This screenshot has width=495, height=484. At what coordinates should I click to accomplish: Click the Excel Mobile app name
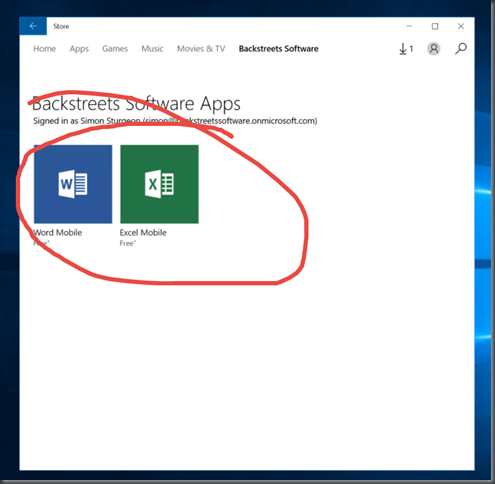pos(143,233)
